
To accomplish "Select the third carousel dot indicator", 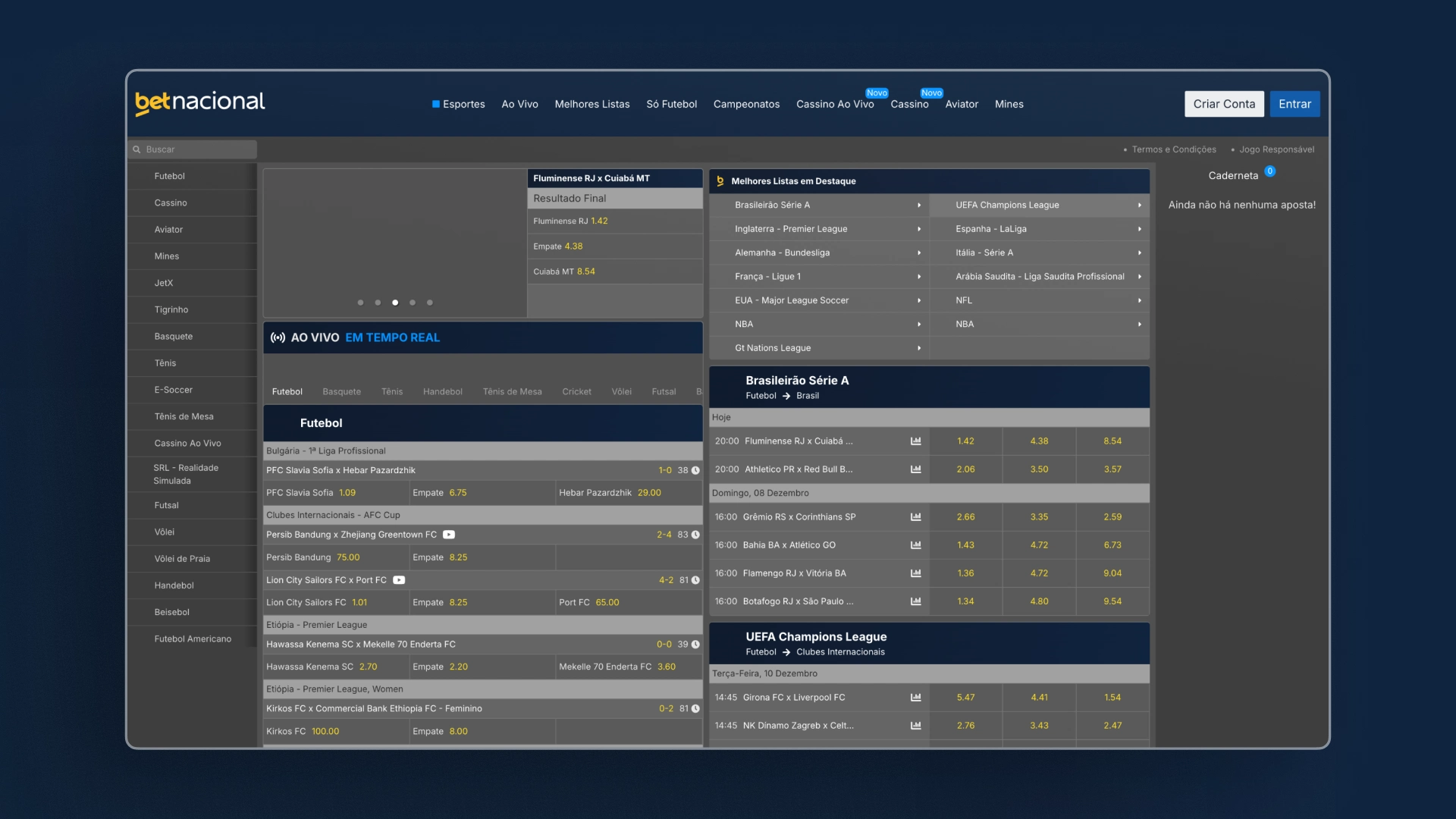I will pyautogui.click(x=395, y=303).
